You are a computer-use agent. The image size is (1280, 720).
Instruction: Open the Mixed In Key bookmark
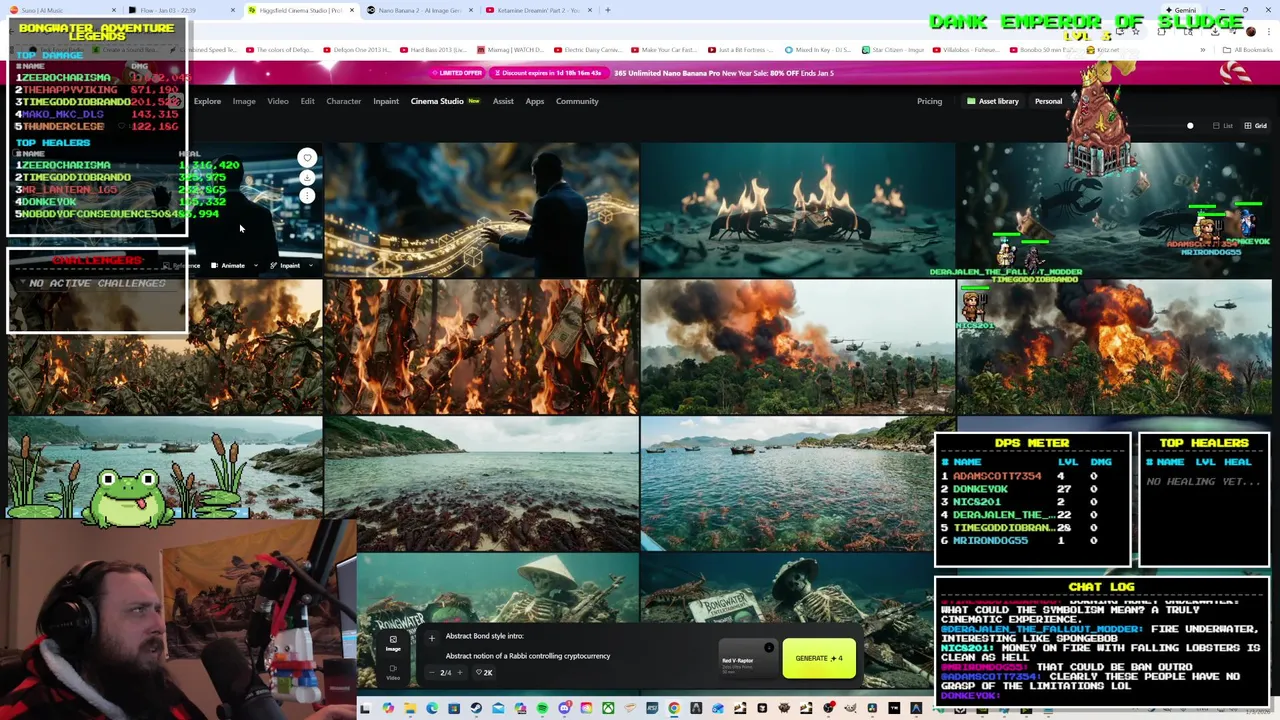[x=820, y=49]
